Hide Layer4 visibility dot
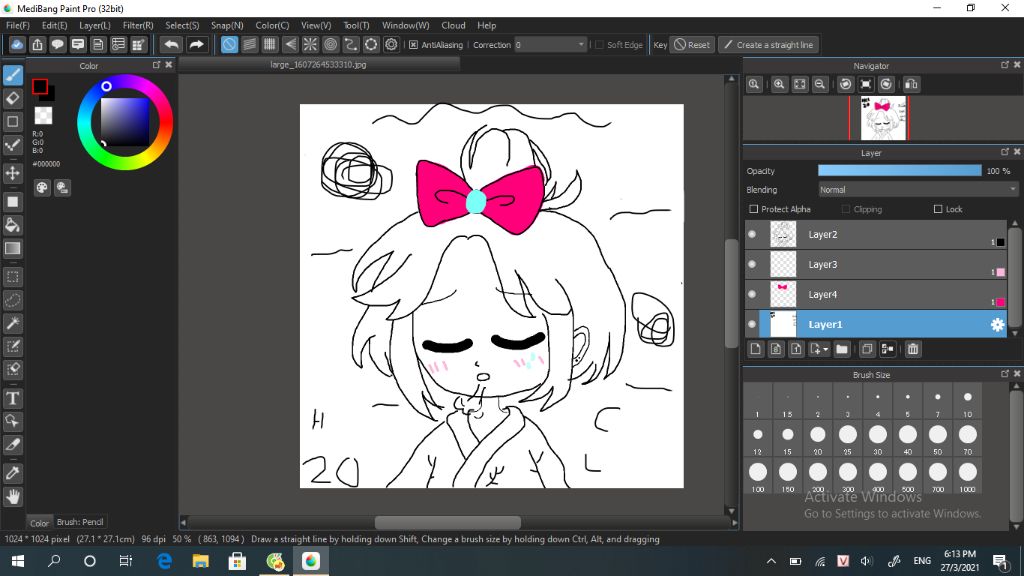This screenshot has width=1024, height=576. click(x=752, y=295)
